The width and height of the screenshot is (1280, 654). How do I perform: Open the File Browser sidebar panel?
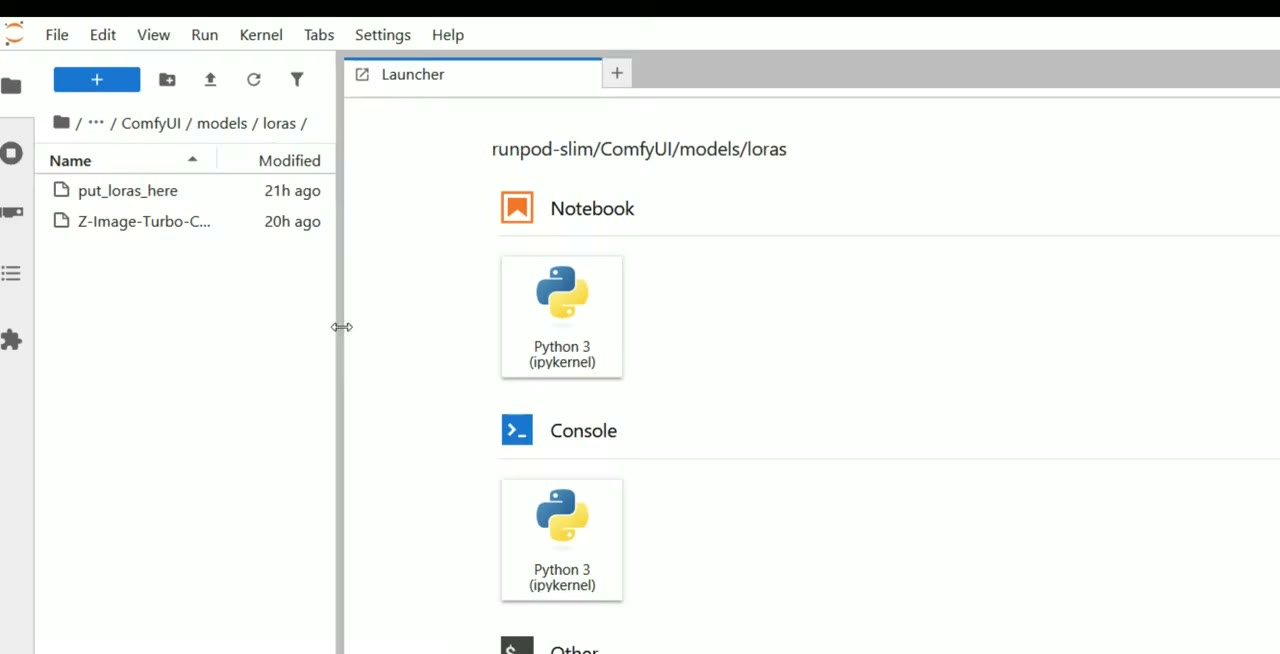pyautogui.click(x=11, y=86)
